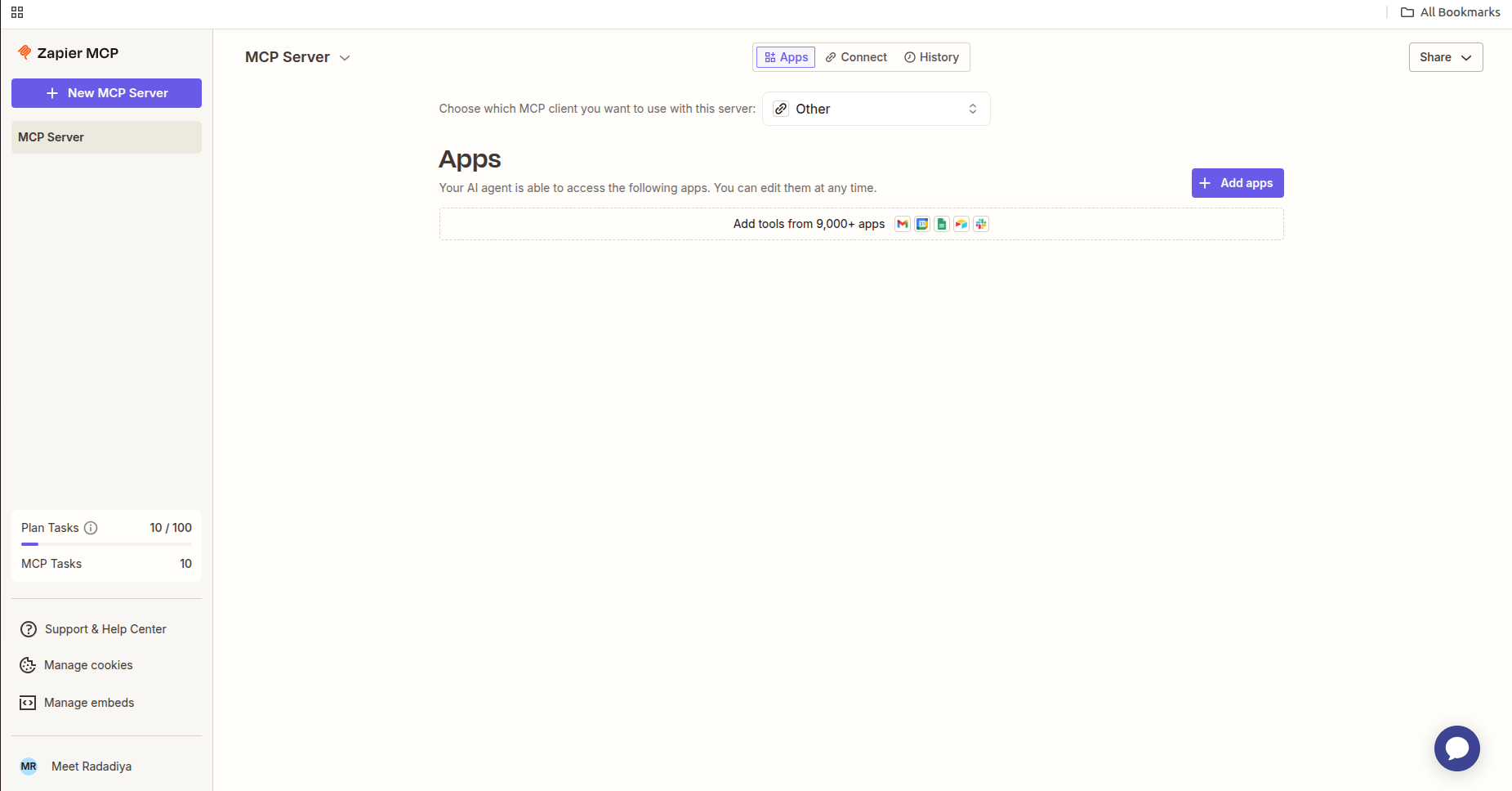The image size is (1512, 791).
Task: Open the All Bookmarks folder
Action: [1451, 12]
